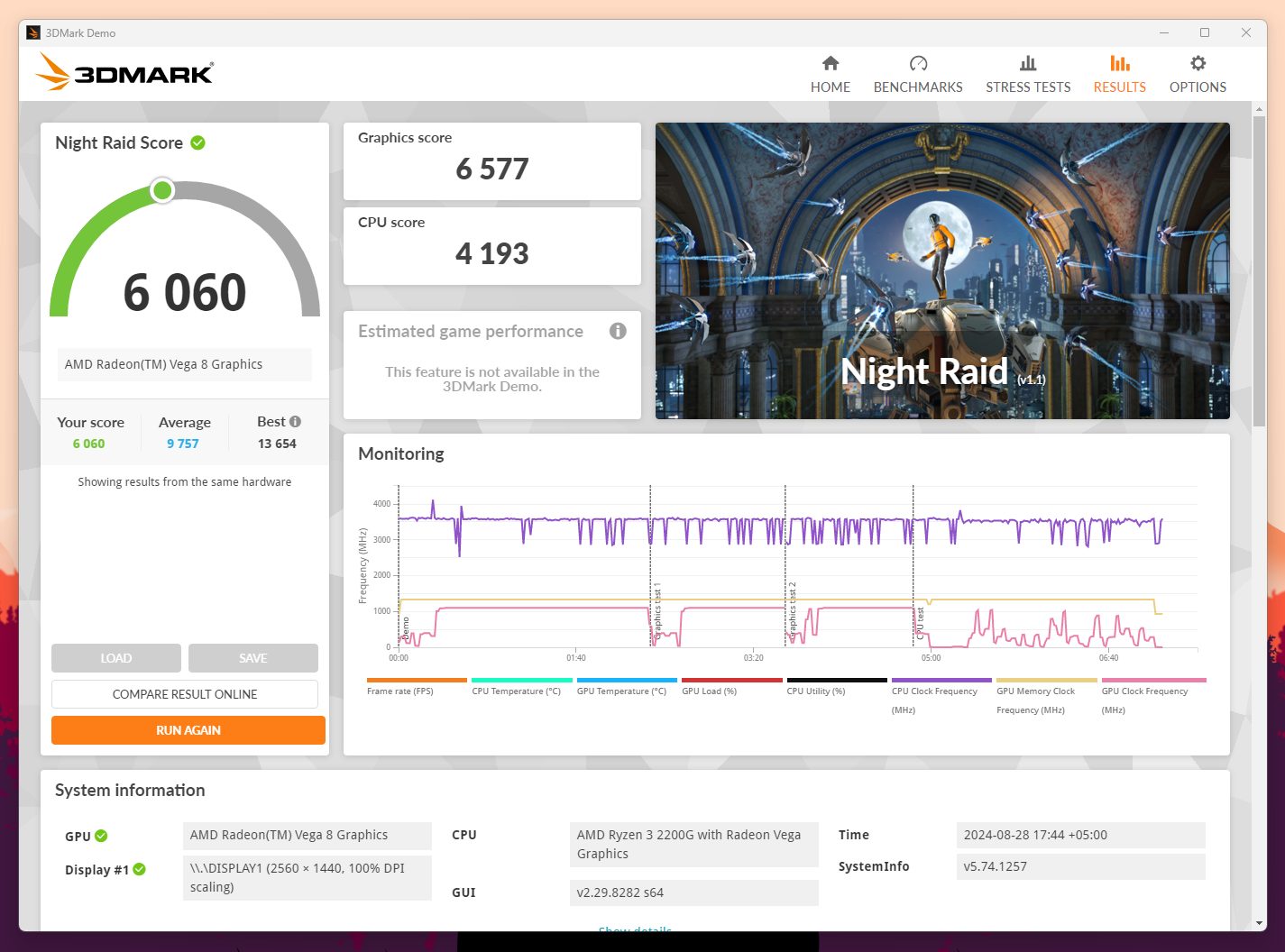
Task: Click the GPU value in System information
Action: (307, 836)
